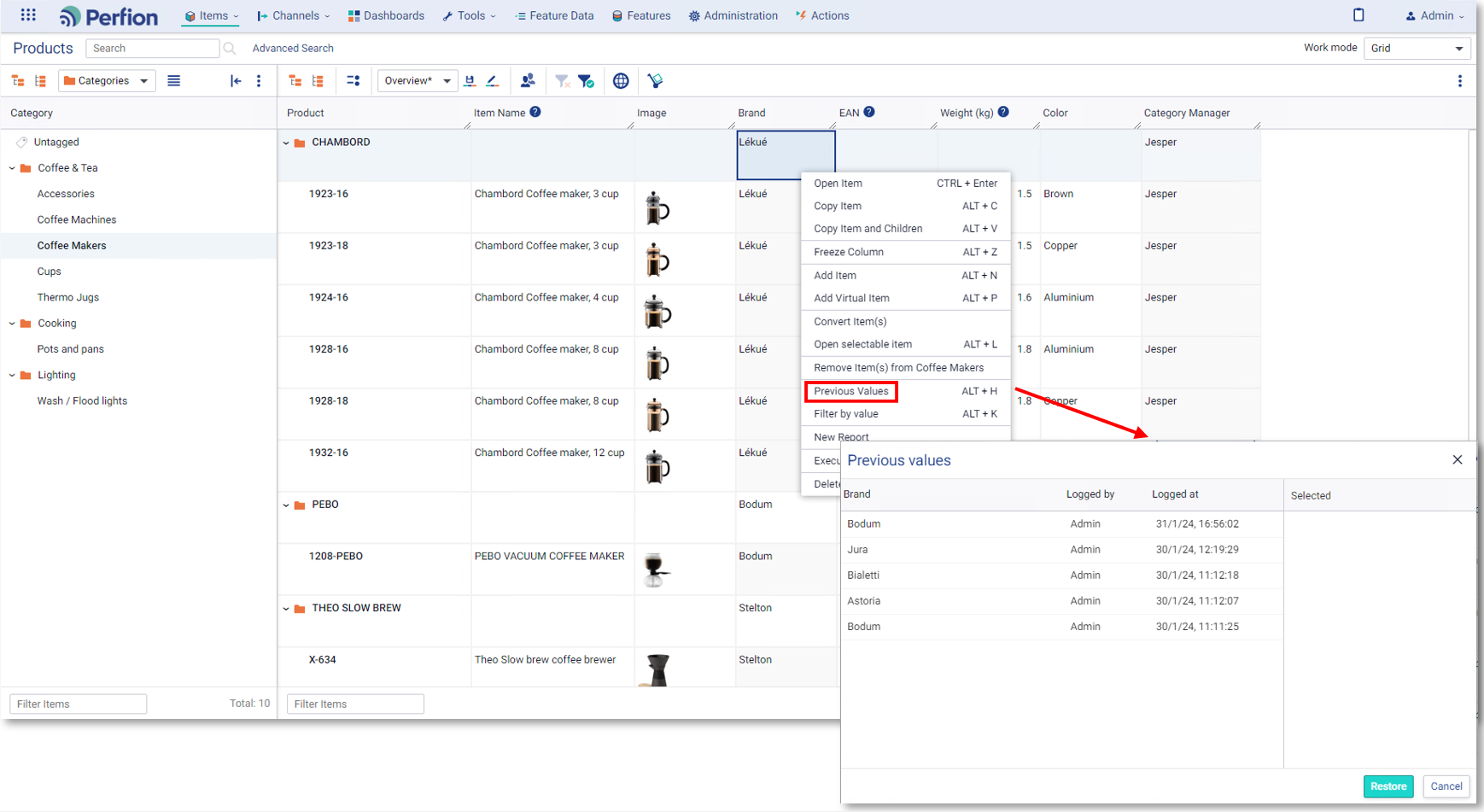Open the Administration menu item
The height and width of the screenshot is (812, 1484).
click(x=733, y=15)
